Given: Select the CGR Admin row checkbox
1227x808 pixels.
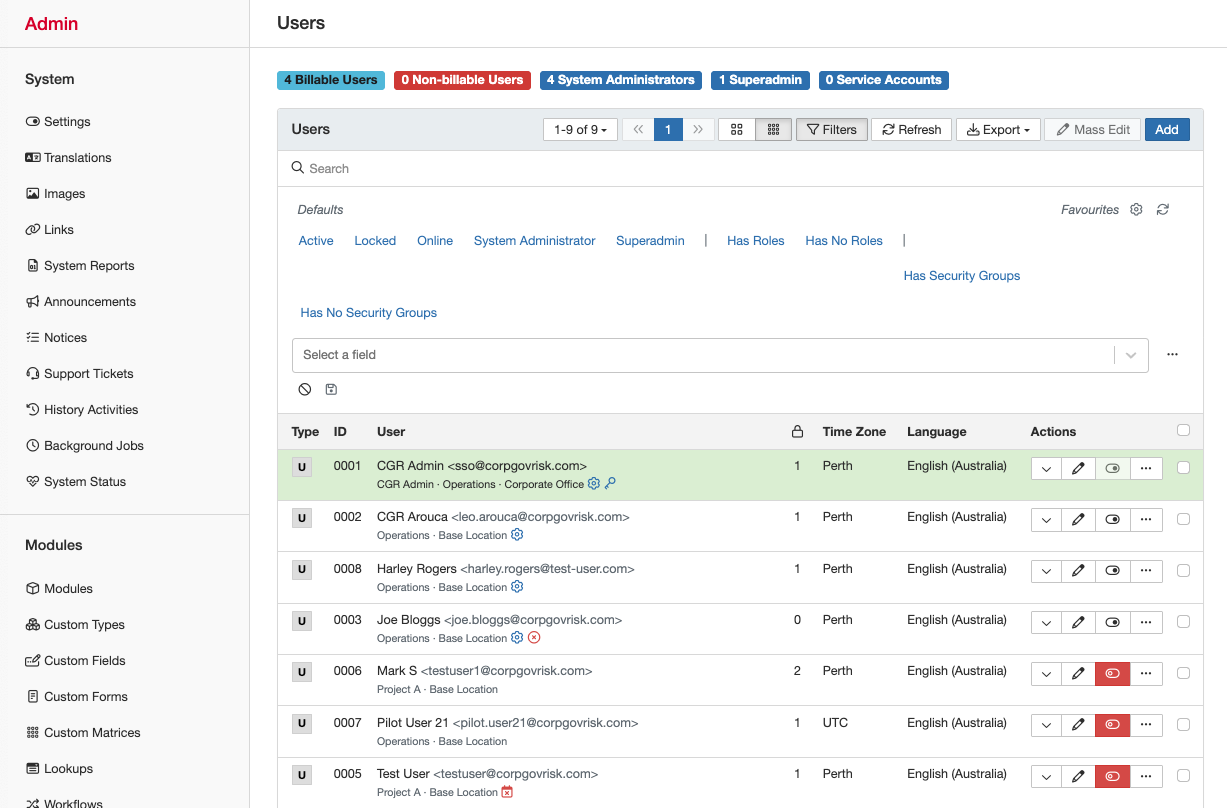Looking at the screenshot, I should 1184,467.
